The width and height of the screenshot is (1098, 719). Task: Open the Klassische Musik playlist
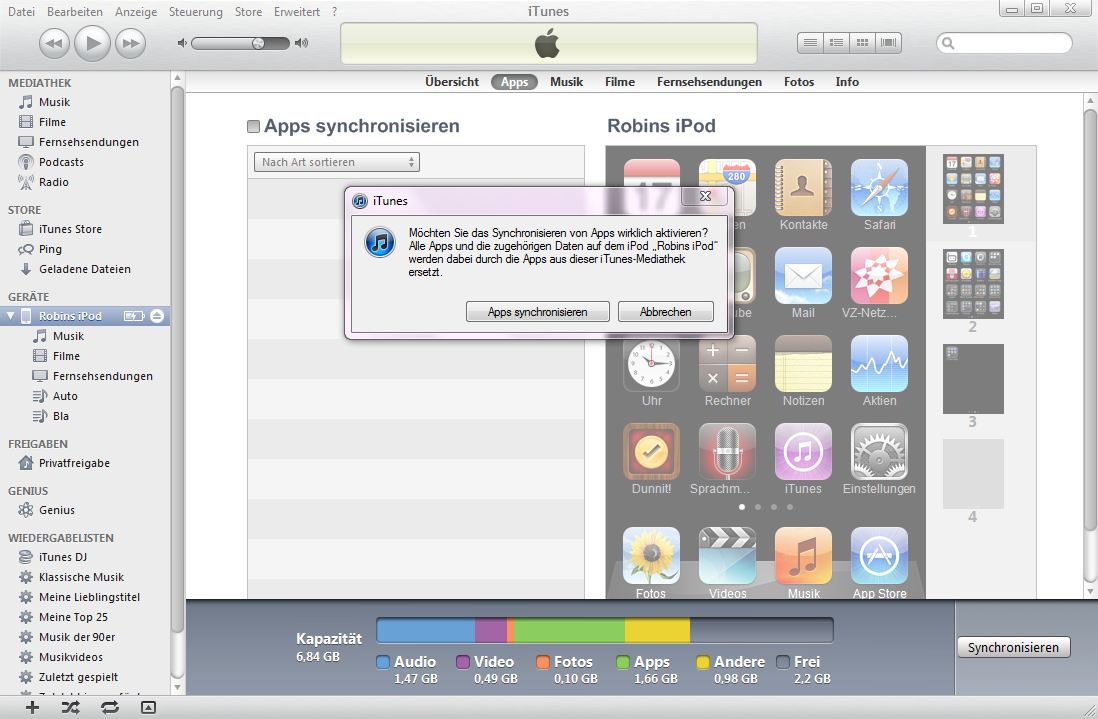point(81,578)
